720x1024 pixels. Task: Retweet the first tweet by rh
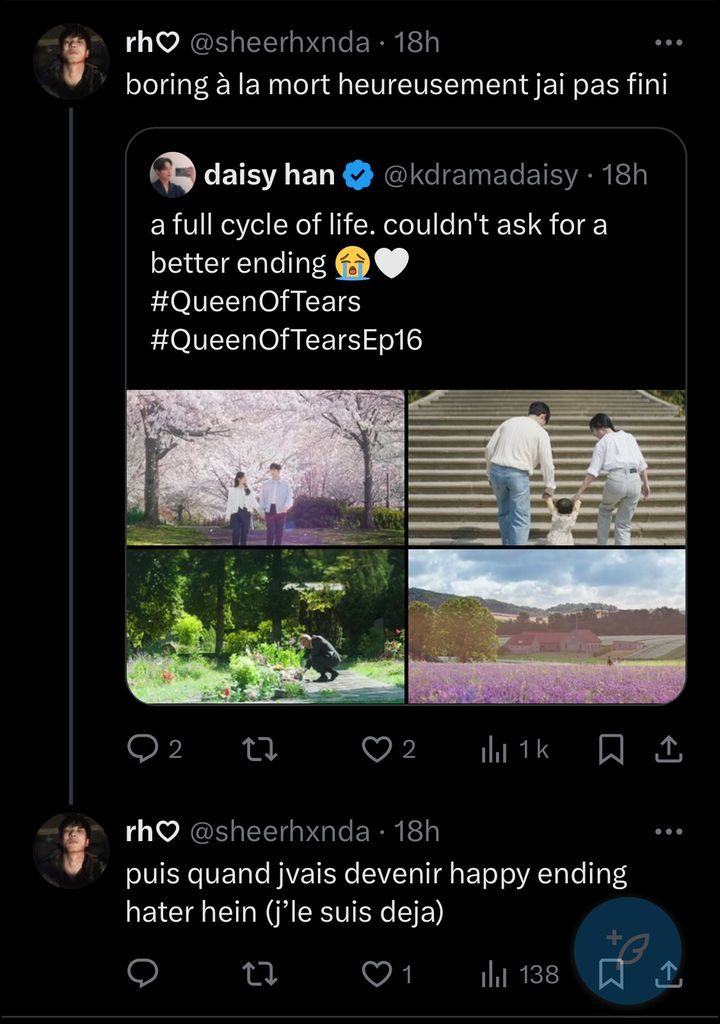click(259, 749)
